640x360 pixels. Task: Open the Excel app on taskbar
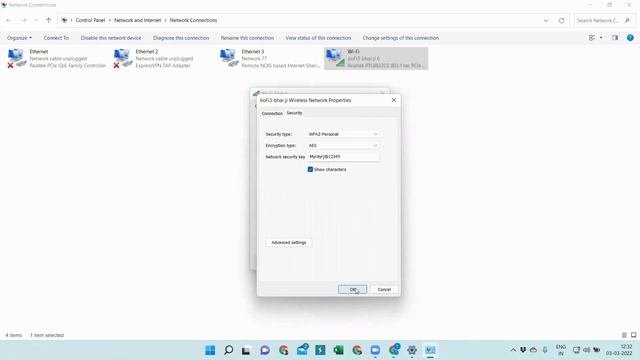click(338, 350)
